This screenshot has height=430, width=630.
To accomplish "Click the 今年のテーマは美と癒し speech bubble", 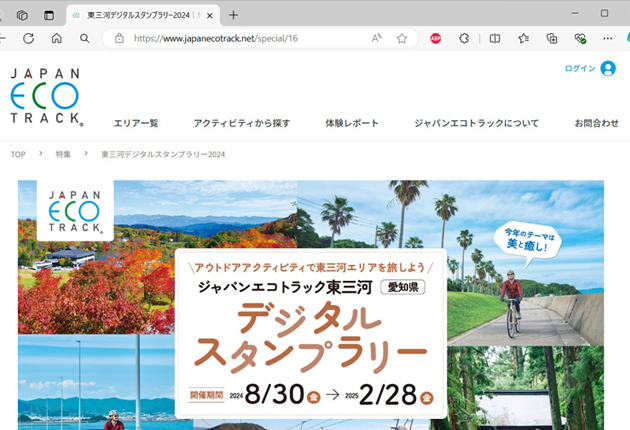I will click(x=528, y=242).
